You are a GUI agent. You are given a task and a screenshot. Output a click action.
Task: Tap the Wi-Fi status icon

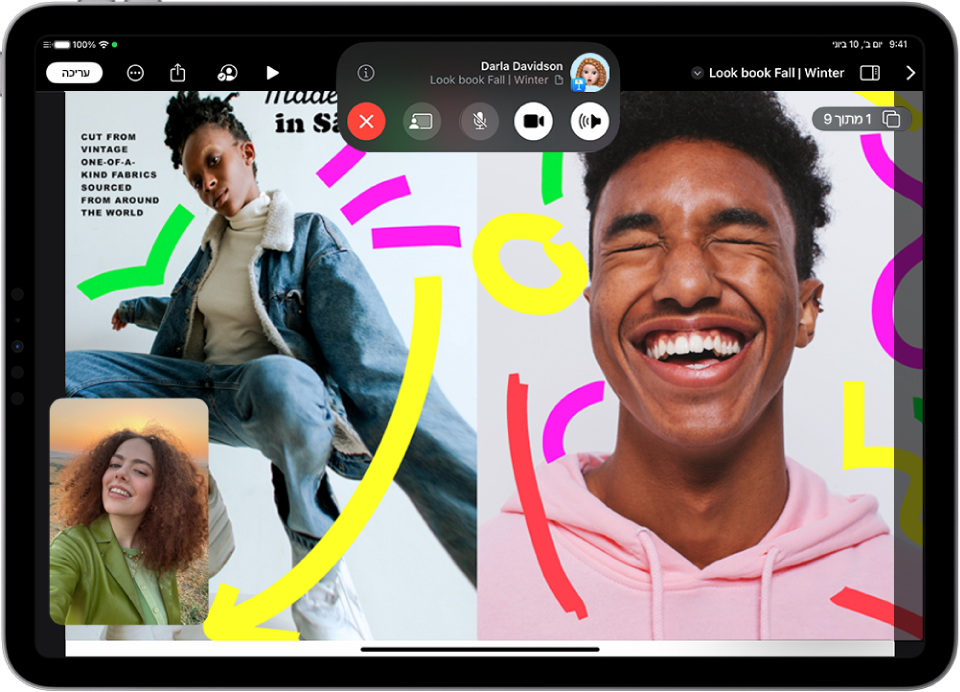[x=103, y=45]
